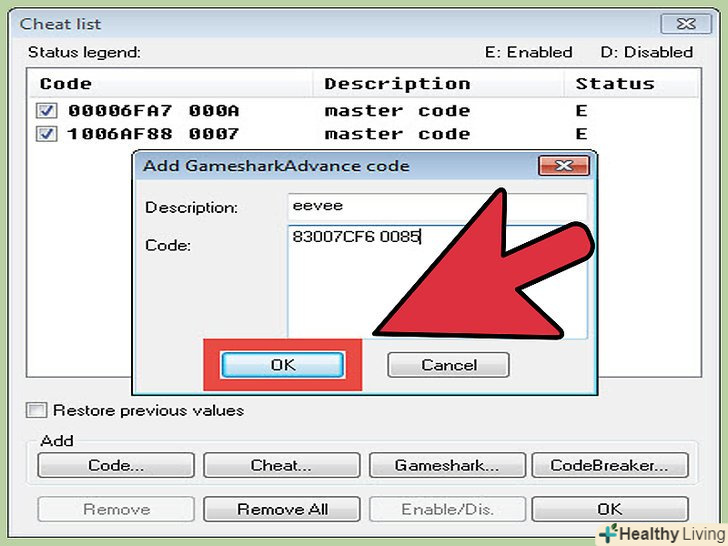Click the Remove All button
The height and width of the screenshot is (546, 728).
(281, 509)
